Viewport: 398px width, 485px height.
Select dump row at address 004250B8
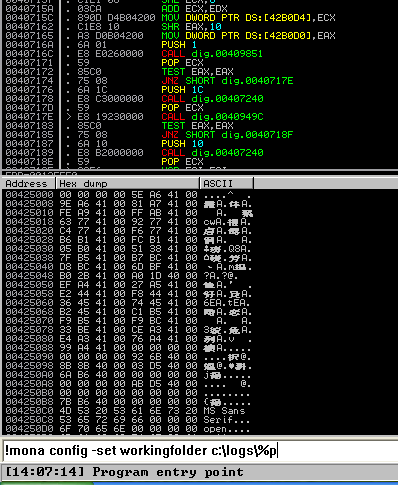128,401
